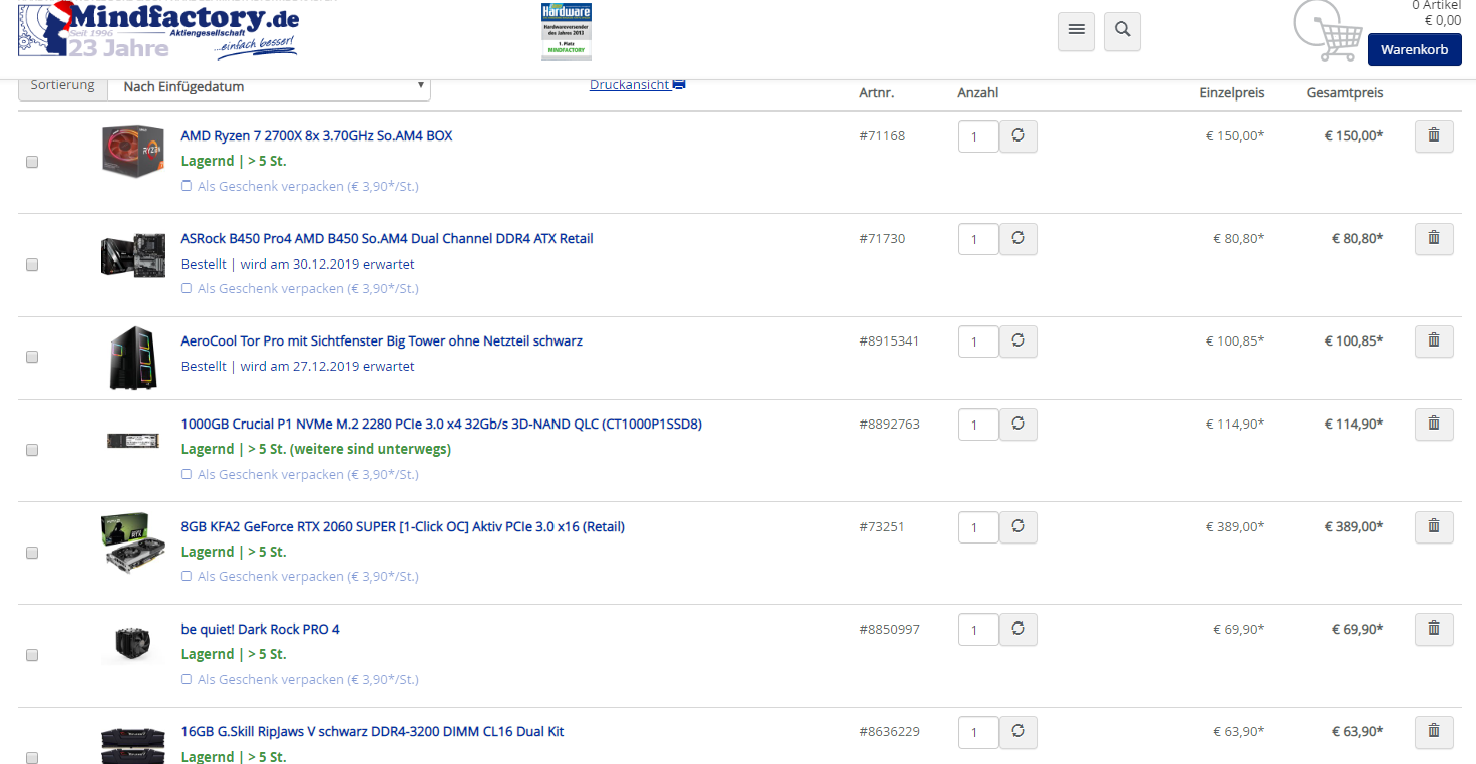1476x764 pixels.
Task: Refresh quantity for ASRock B450 Pro4
Action: click(x=1018, y=239)
